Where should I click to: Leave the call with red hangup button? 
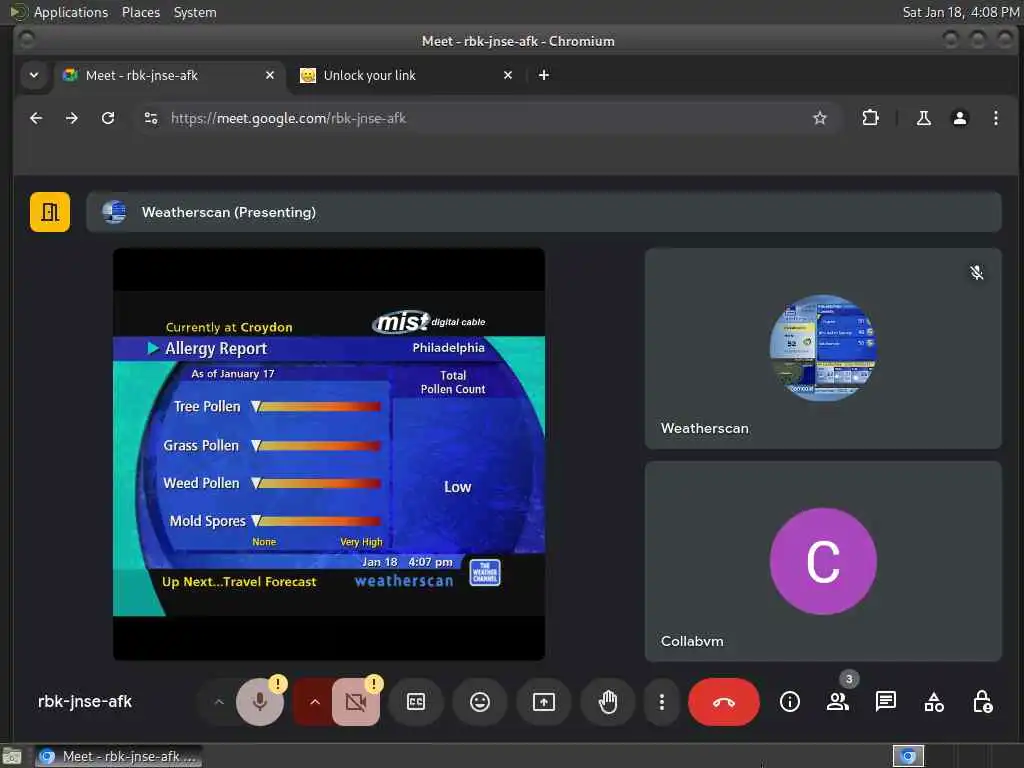tap(724, 702)
